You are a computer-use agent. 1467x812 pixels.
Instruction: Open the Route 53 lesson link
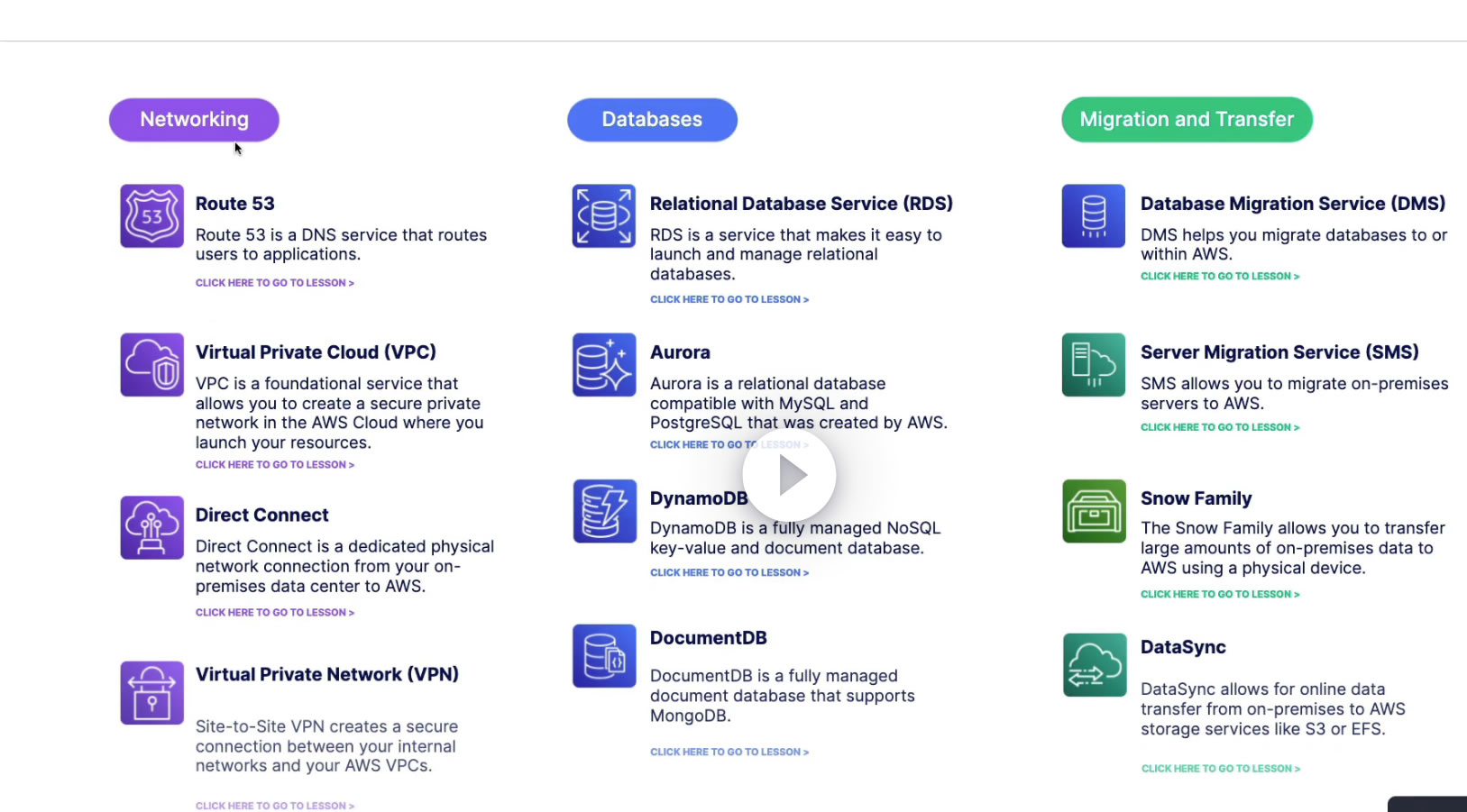[274, 283]
